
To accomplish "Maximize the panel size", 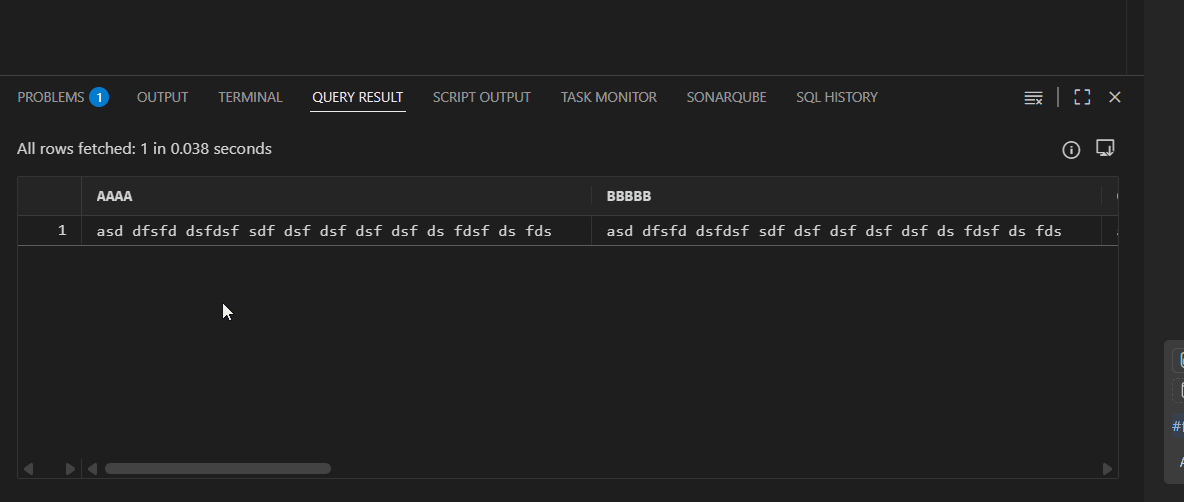I will click(1082, 97).
